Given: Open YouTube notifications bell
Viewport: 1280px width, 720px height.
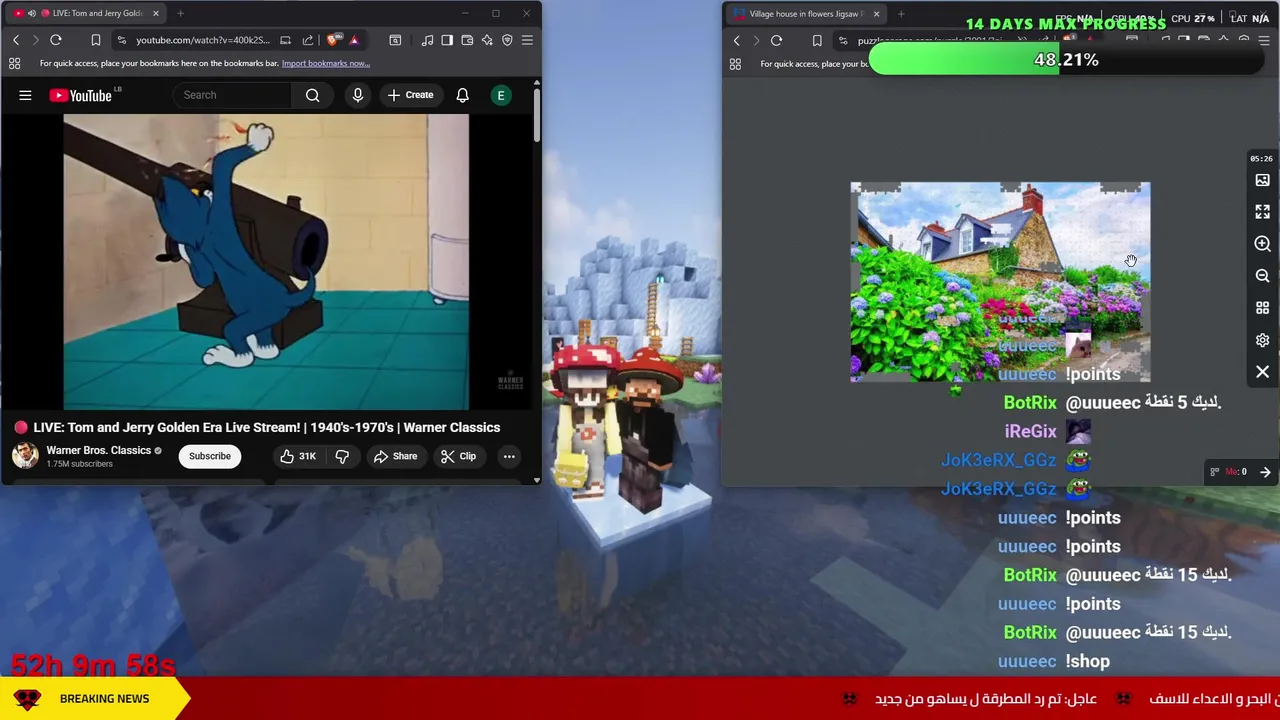Looking at the screenshot, I should [x=463, y=95].
